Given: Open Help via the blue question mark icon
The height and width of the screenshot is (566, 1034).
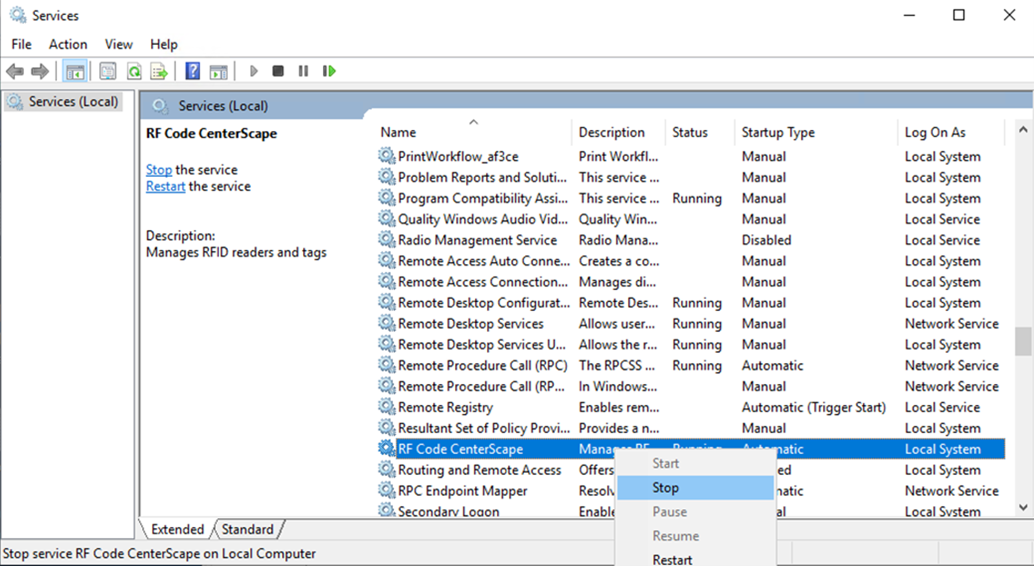Looking at the screenshot, I should [x=193, y=71].
